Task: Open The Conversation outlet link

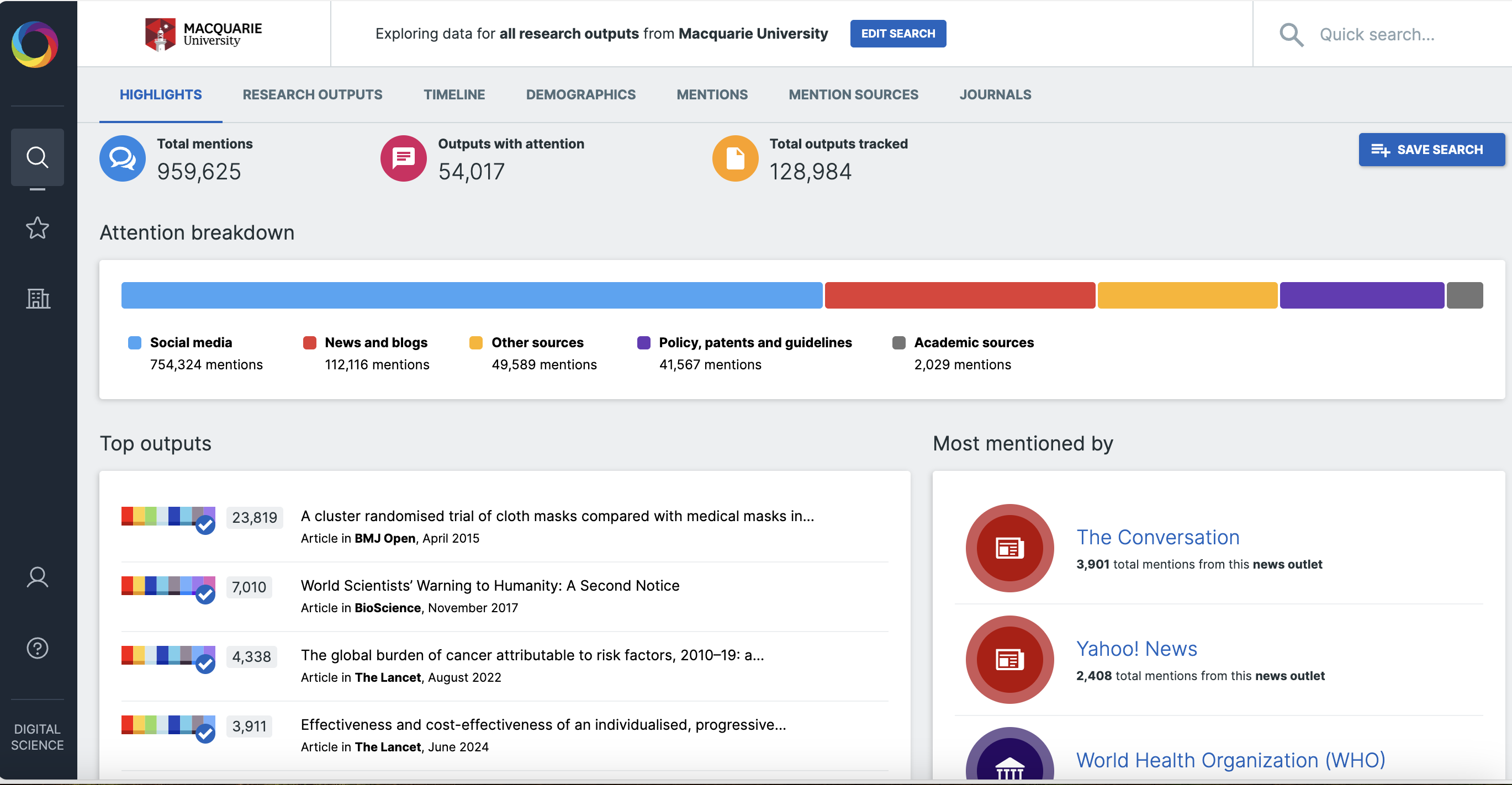Action: [1159, 537]
